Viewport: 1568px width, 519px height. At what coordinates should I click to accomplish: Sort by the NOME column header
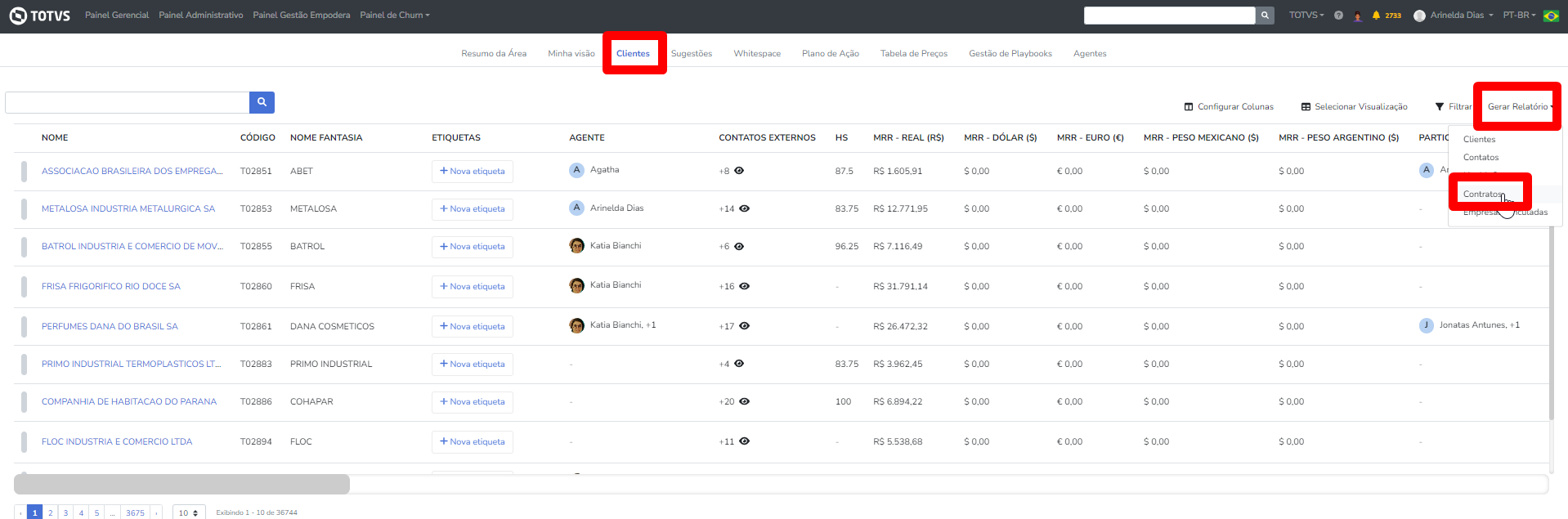55,138
